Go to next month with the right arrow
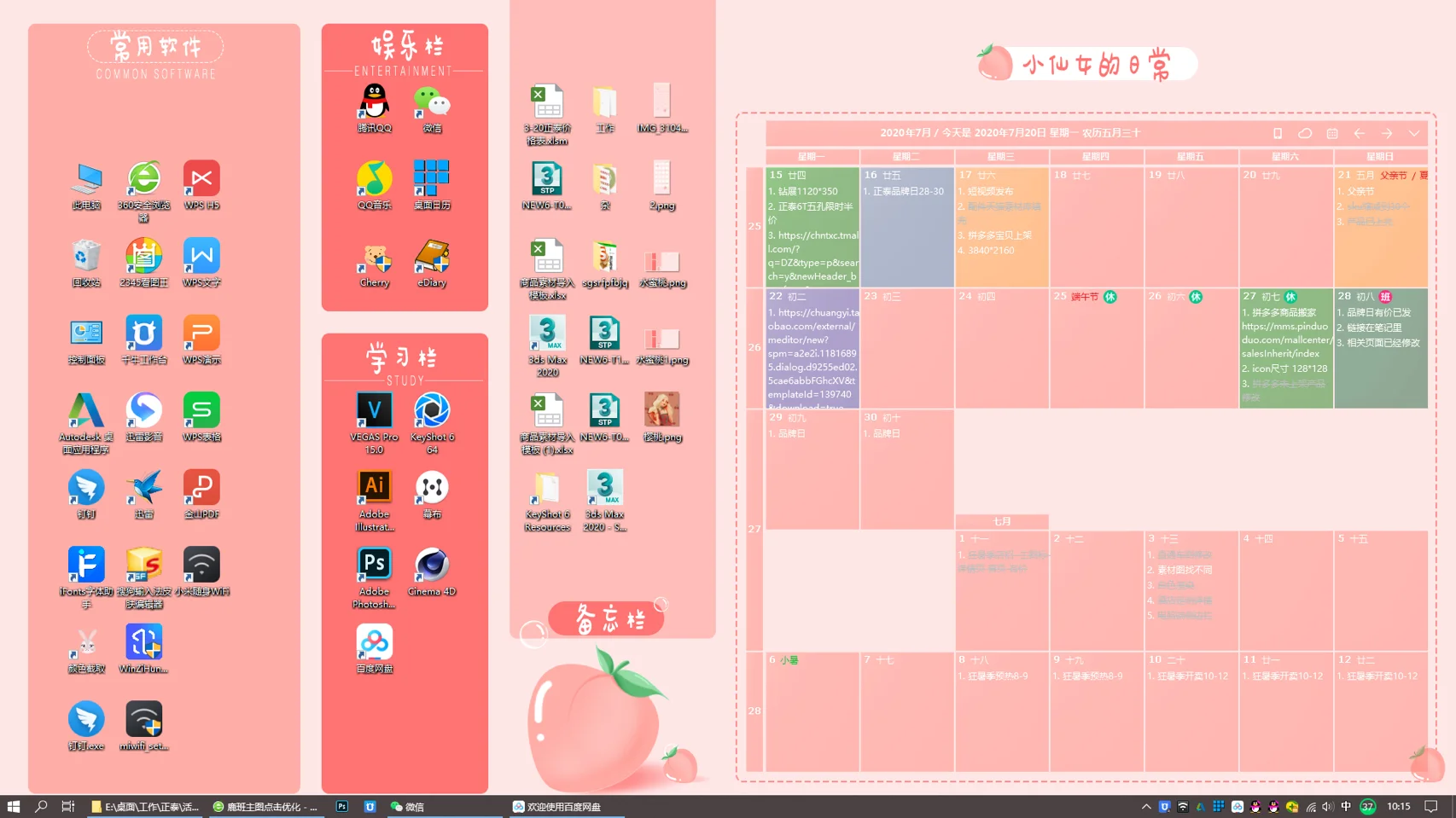The width and height of the screenshot is (1456, 818). click(x=1387, y=133)
